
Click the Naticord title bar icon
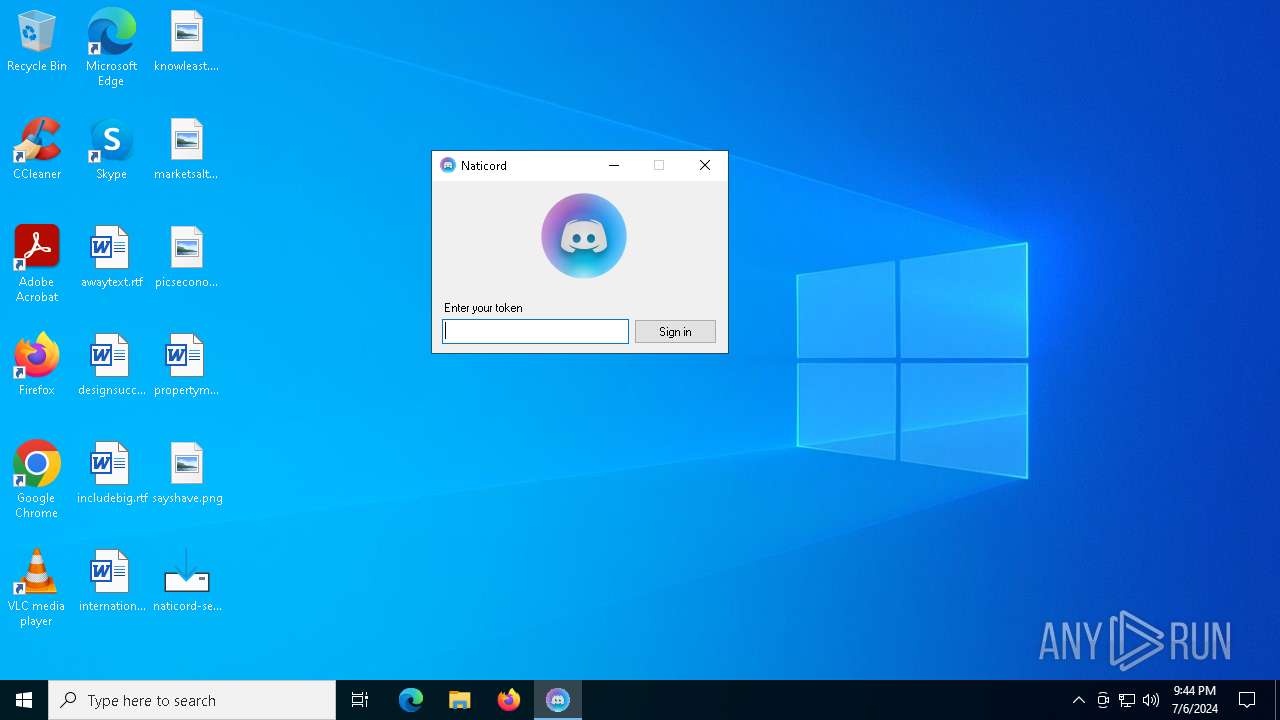pyautogui.click(x=448, y=165)
